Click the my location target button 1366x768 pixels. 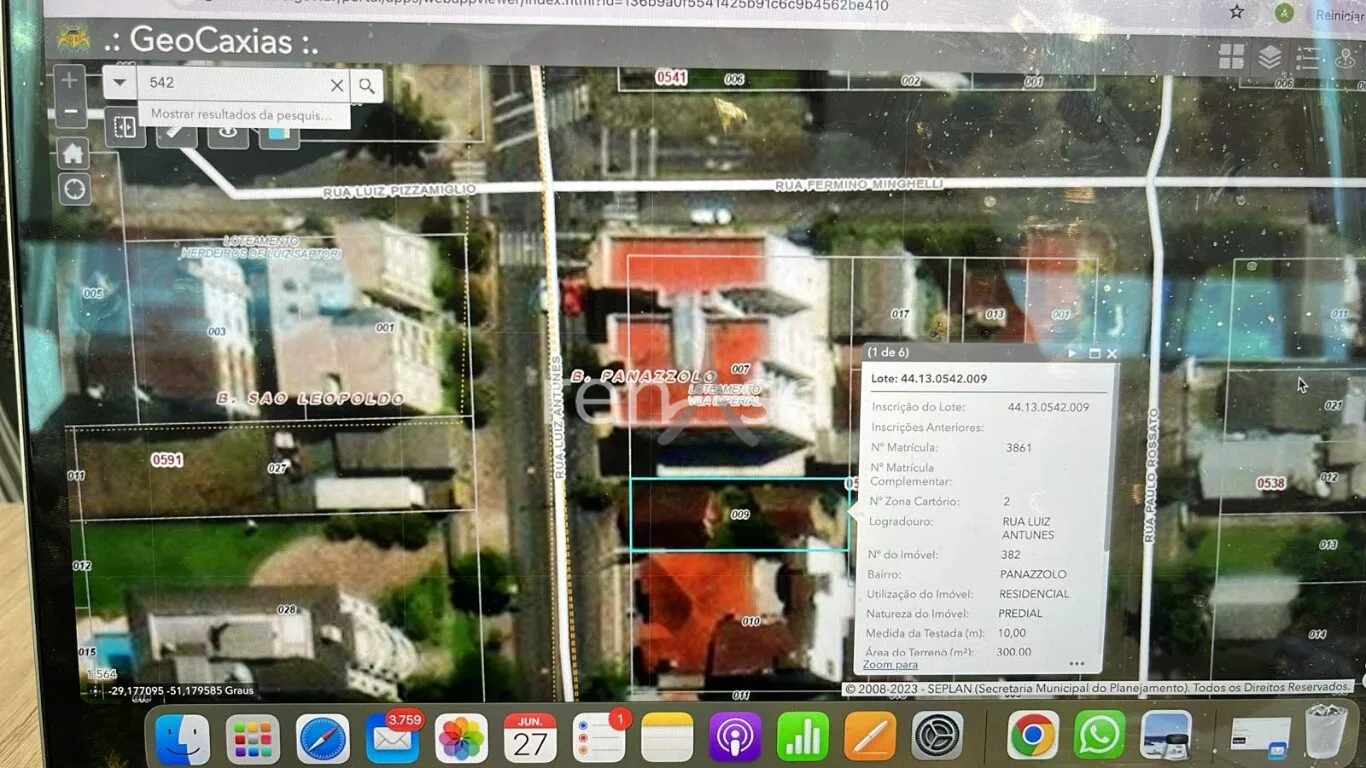coord(74,188)
